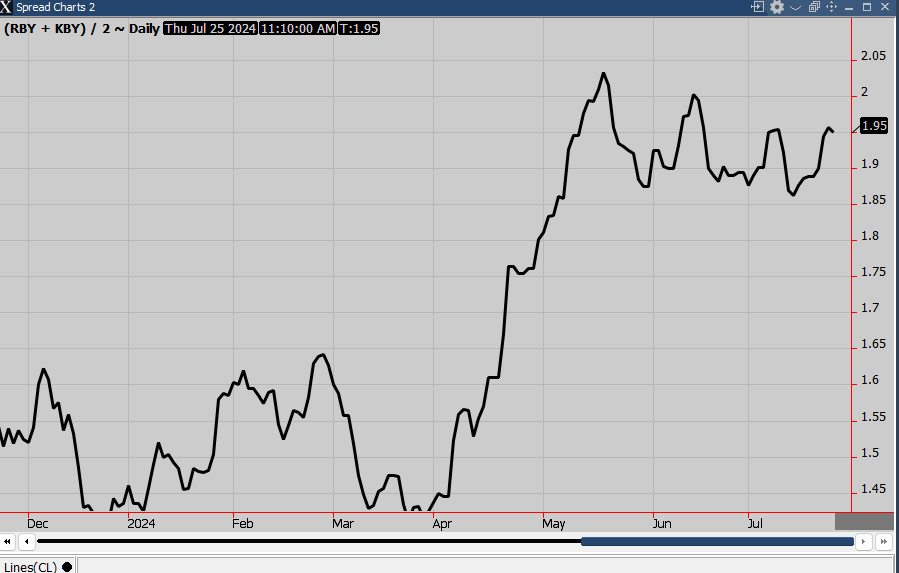Image resolution: width=899 pixels, height=573 pixels.
Task: Click the Thu Jul 25 2024 date label
Action: coord(210,29)
